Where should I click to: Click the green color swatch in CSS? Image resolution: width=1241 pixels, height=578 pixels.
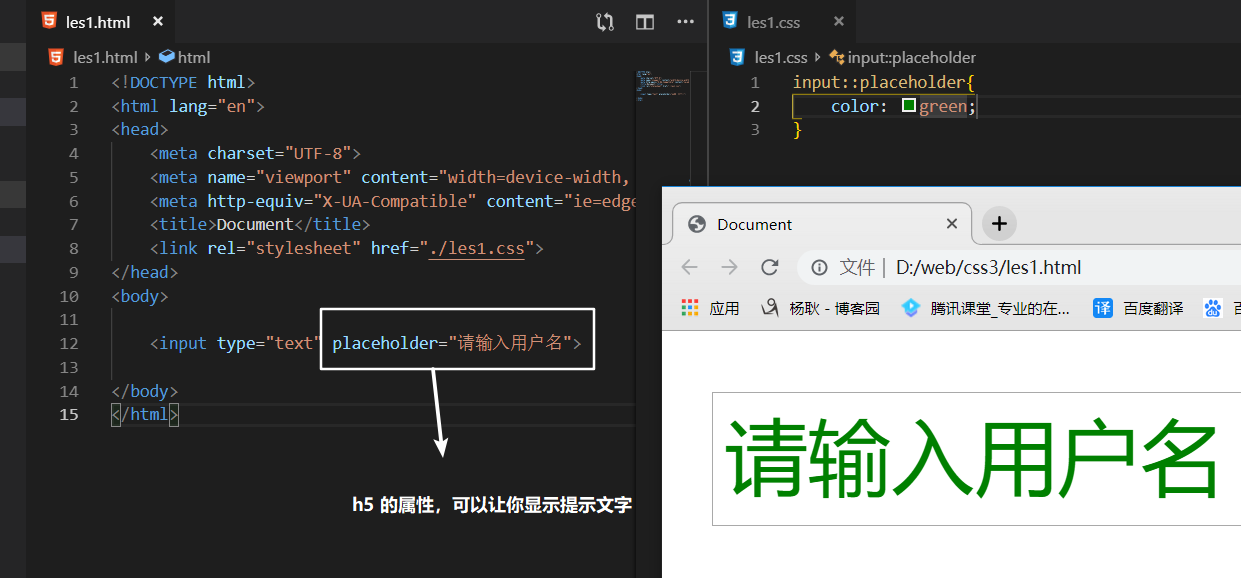[909, 105]
